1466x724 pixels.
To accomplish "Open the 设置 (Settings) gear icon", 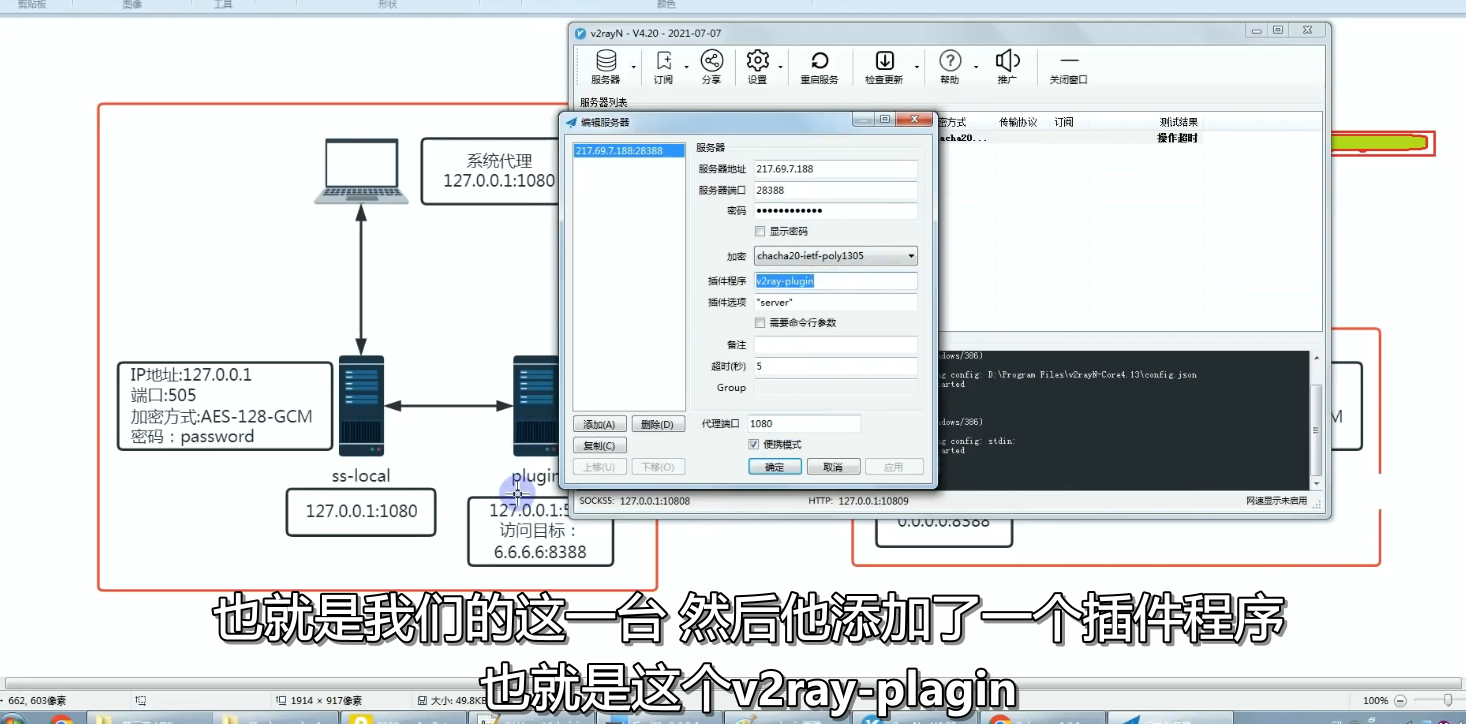I will [758, 67].
